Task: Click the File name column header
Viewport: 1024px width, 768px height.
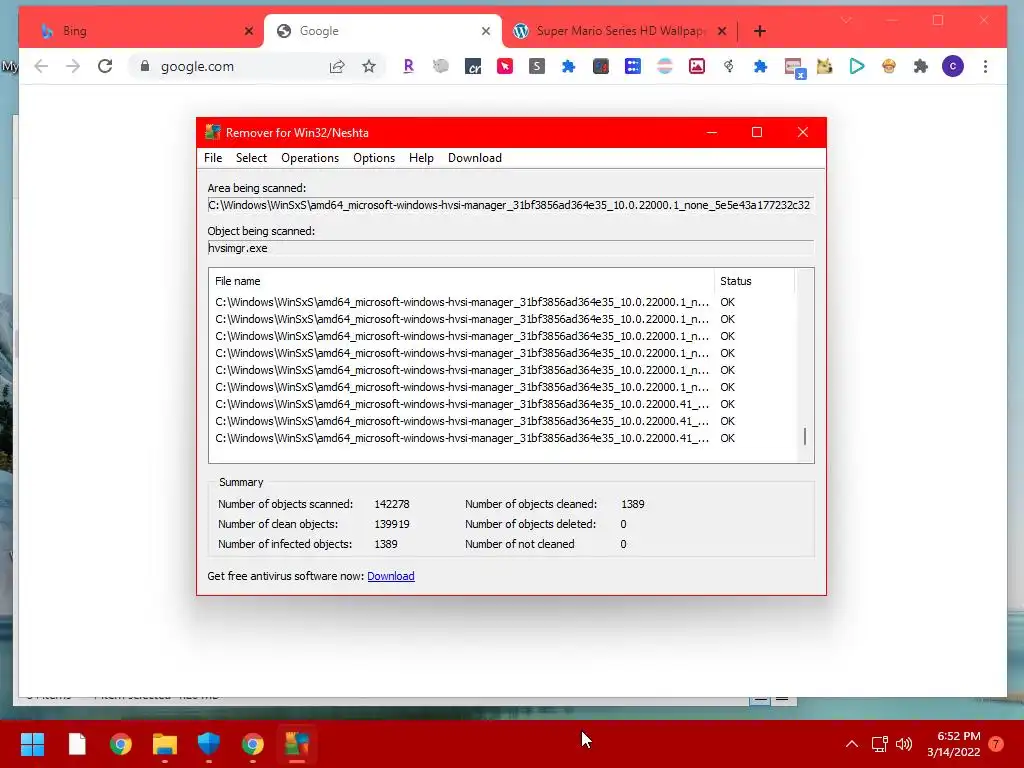Action: 462,281
